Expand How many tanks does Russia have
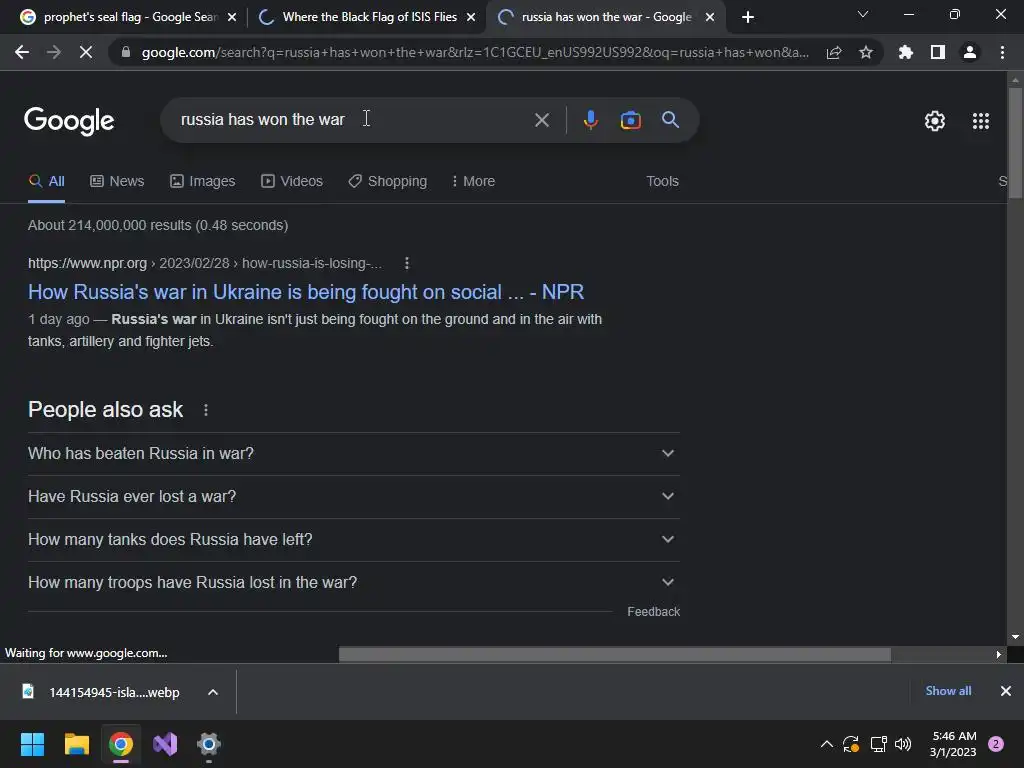This screenshot has width=1024, height=768. tap(353, 539)
